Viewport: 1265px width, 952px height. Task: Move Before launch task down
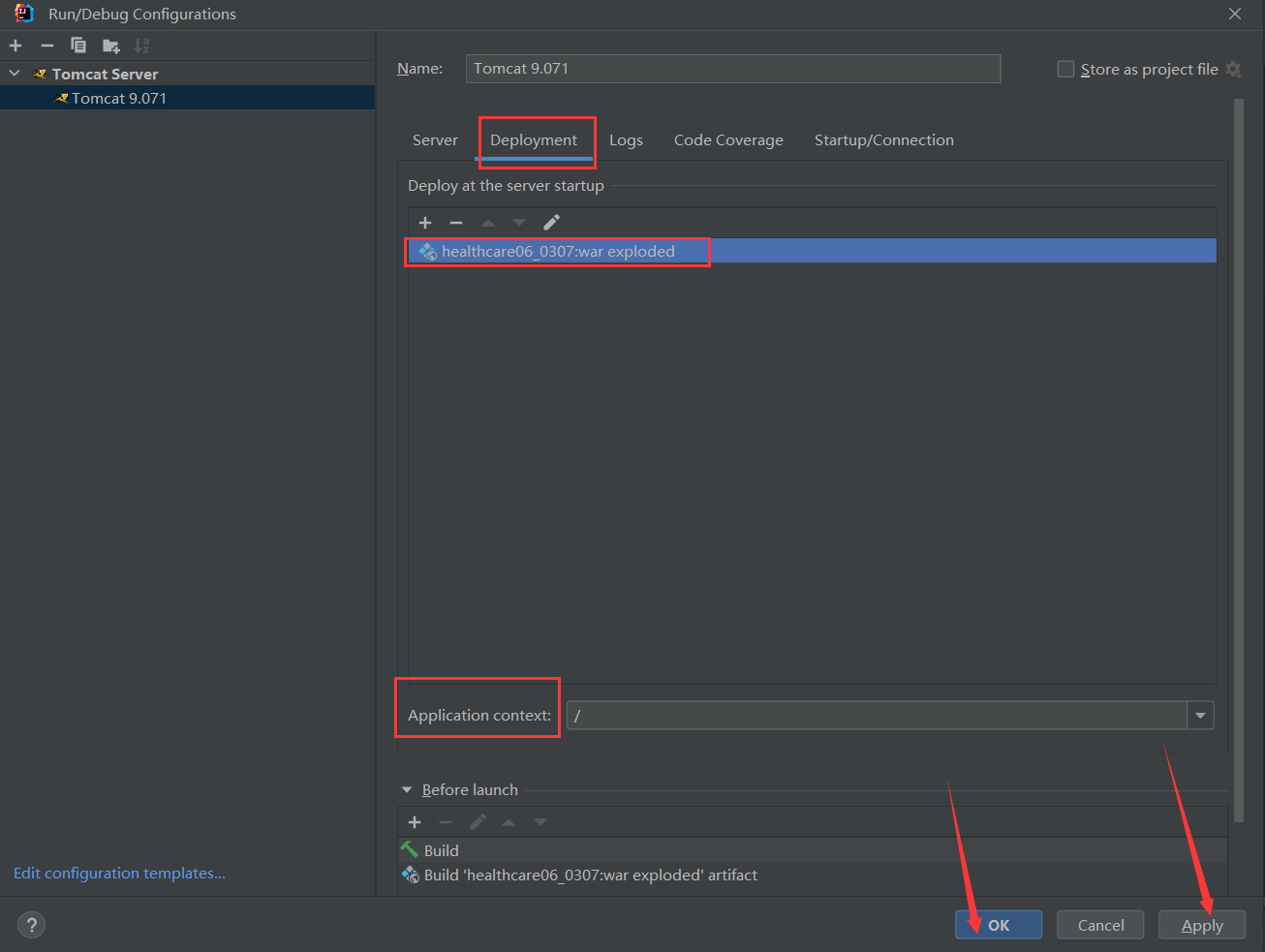point(540,822)
